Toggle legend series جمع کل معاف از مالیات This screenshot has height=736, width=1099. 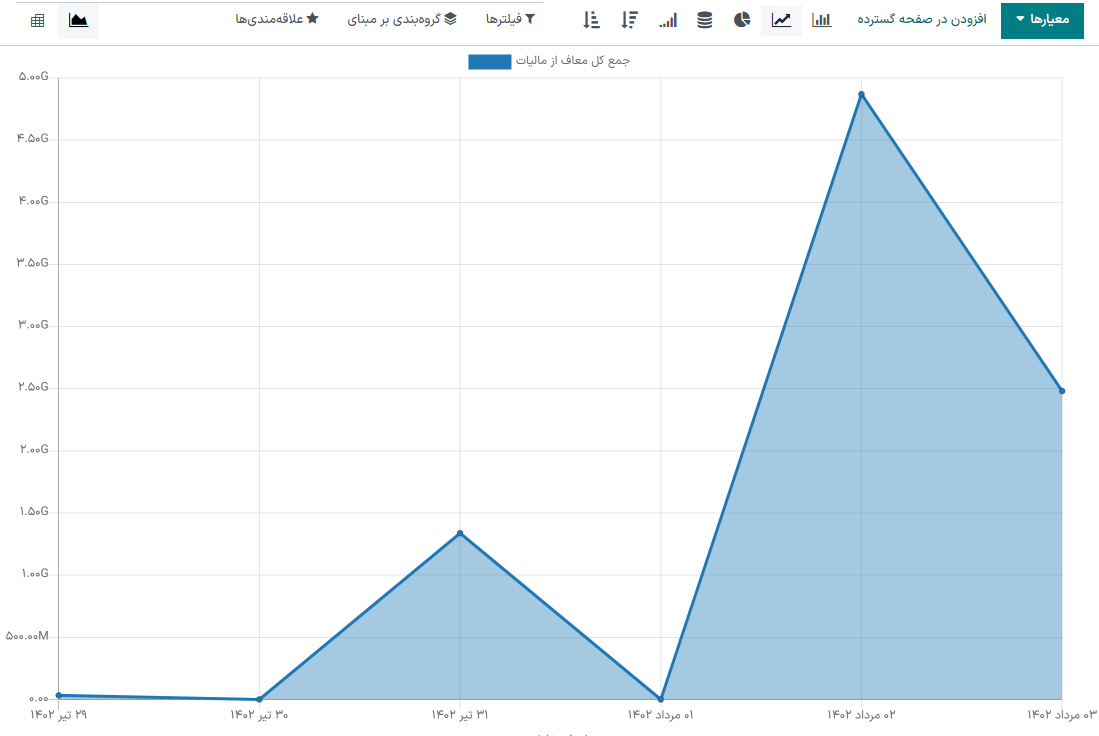572,61
